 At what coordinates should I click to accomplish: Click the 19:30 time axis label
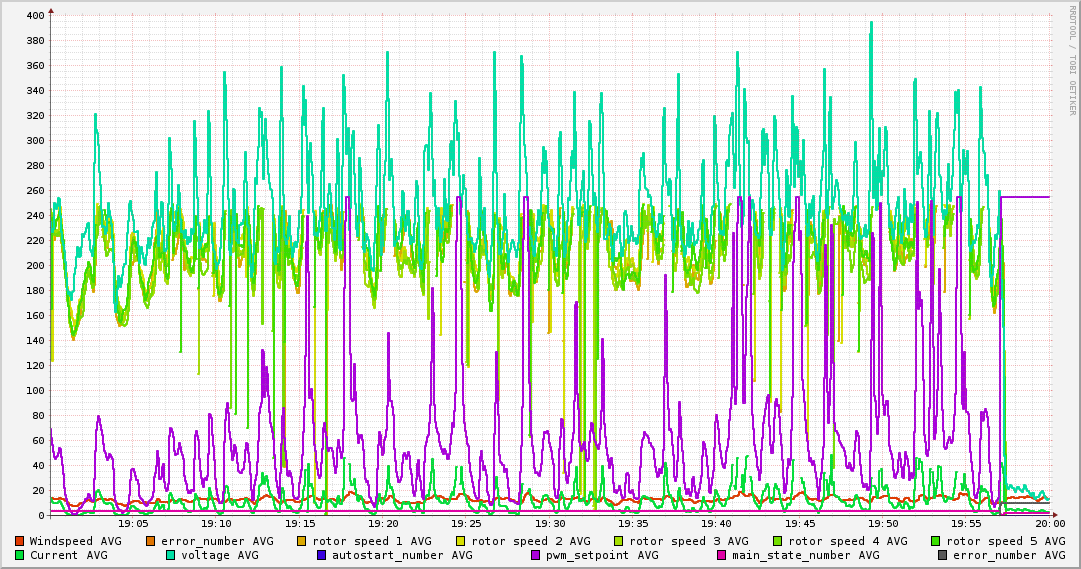click(550, 523)
